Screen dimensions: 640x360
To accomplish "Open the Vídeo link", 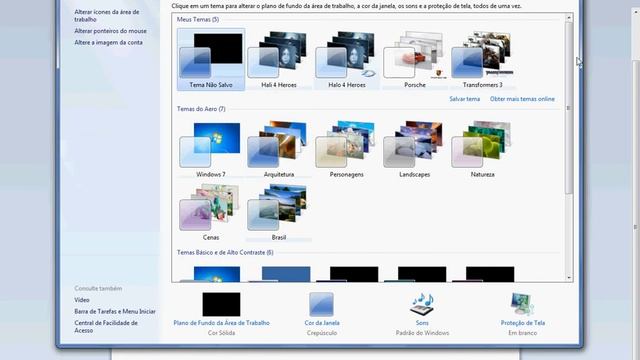I will [x=82, y=300].
